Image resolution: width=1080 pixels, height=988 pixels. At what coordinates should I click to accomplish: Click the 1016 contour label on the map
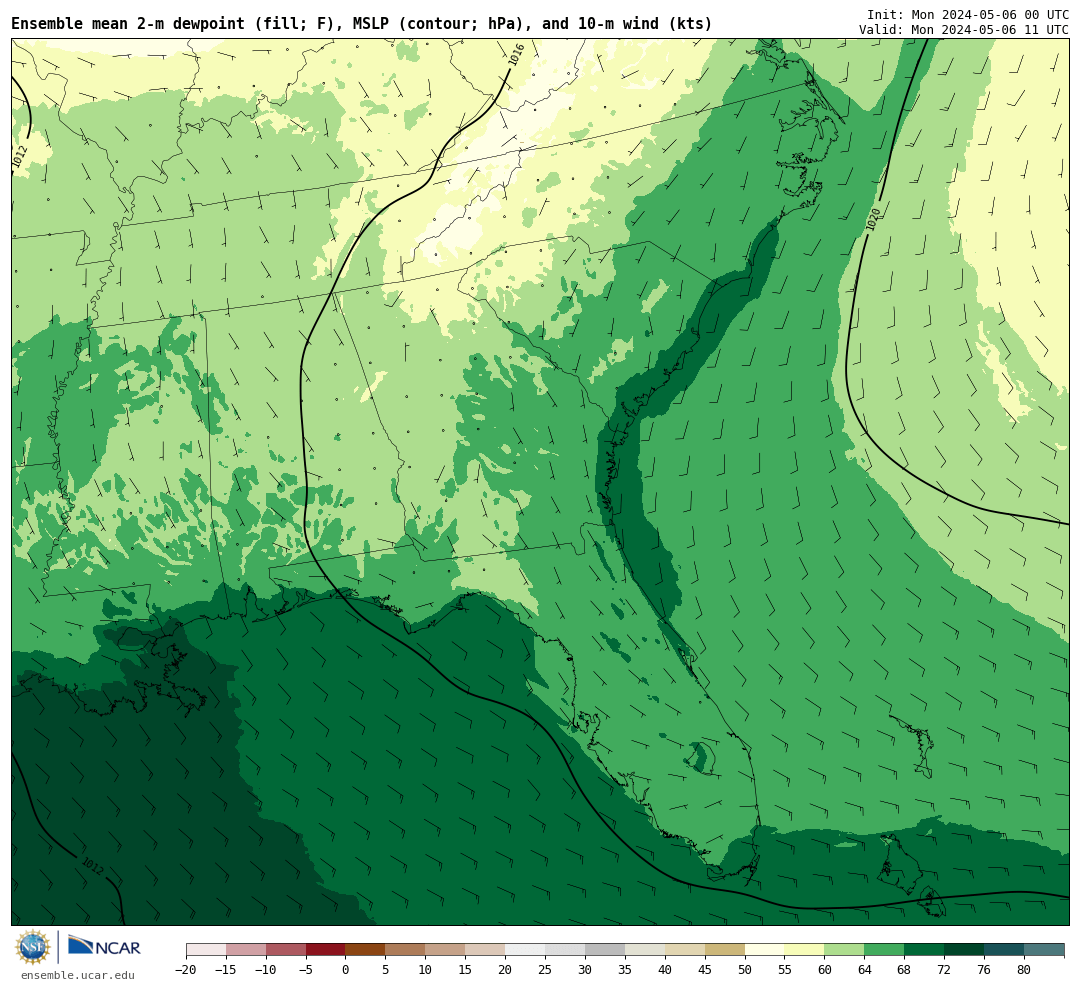point(516,55)
